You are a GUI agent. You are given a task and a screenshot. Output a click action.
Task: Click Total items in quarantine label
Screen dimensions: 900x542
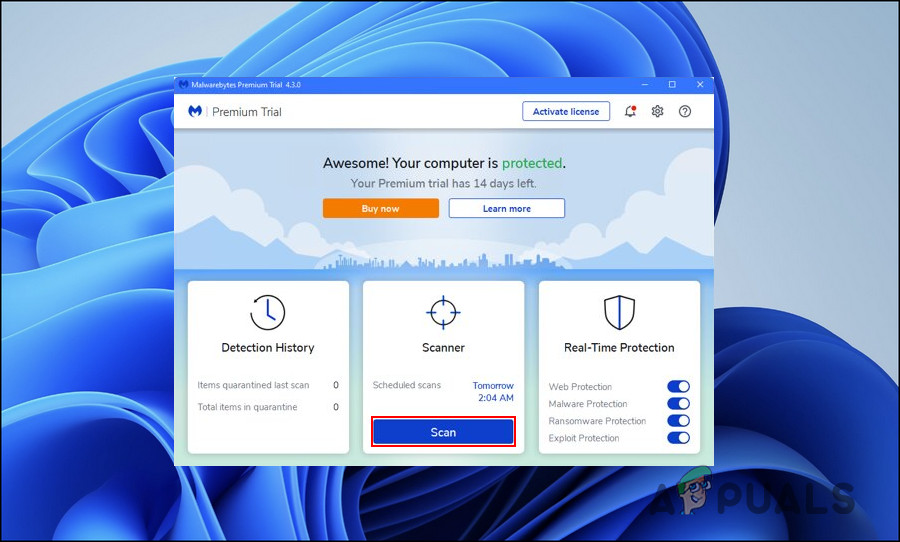tap(247, 407)
